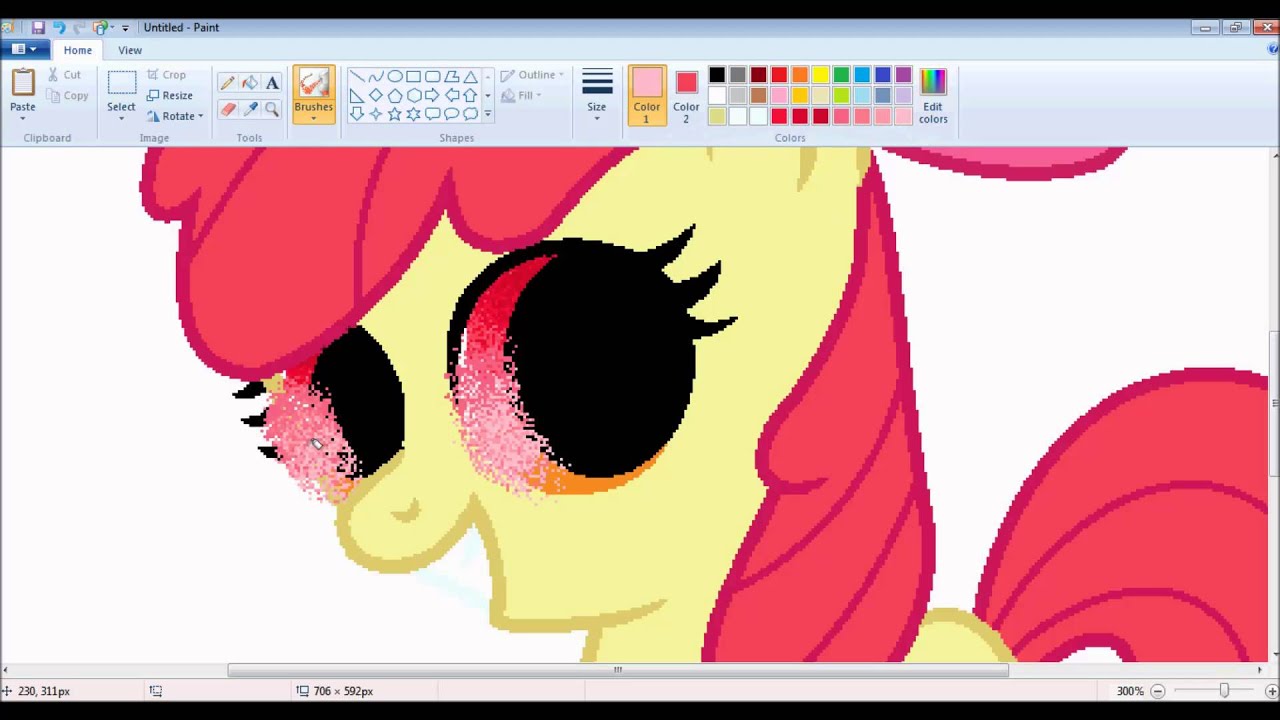Image resolution: width=1280 pixels, height=720 pixels.
Task: Click the Paste clipboard icon
Action: coord(22,82)
